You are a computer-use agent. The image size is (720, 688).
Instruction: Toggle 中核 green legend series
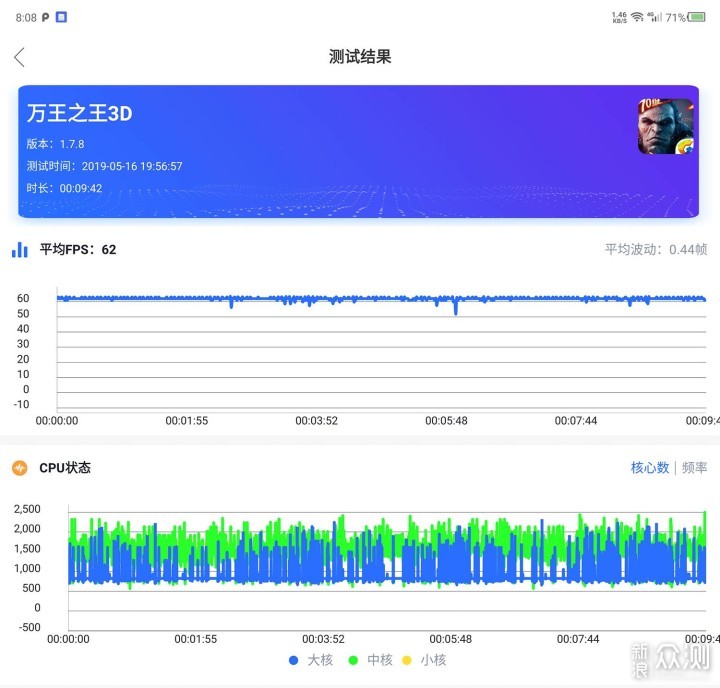tap(371, 660)
